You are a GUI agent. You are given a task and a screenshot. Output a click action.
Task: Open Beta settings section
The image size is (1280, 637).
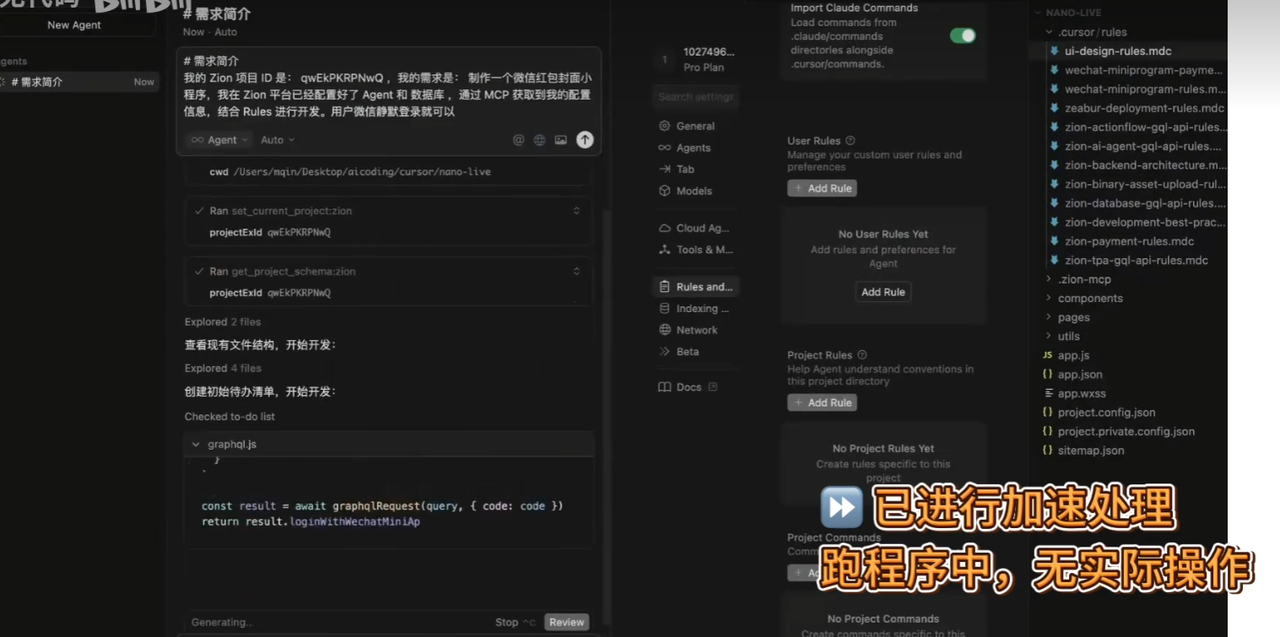click(x=695, y=352)
